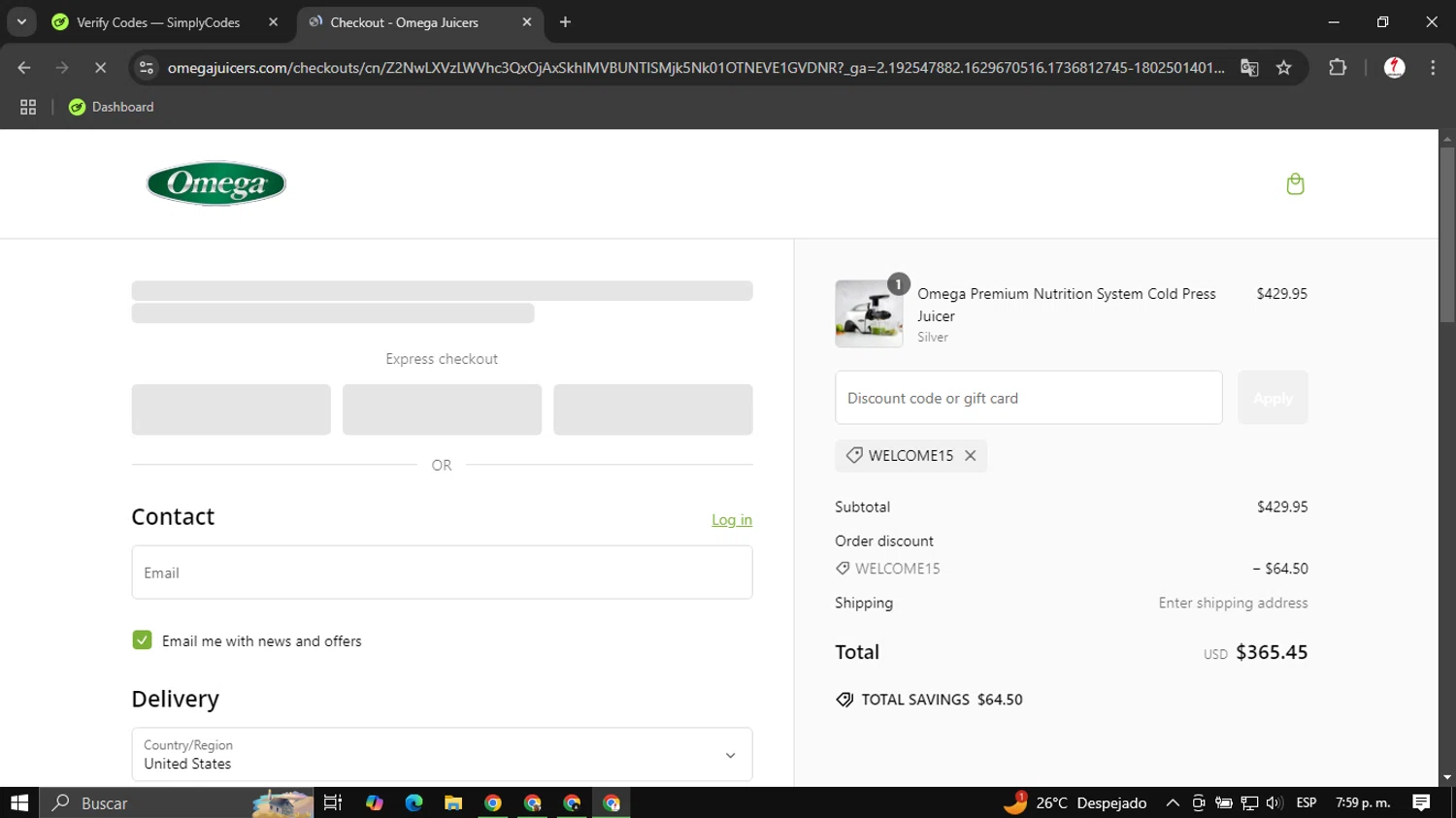This screenshot has width=1456, height=818.
Task: Close the Verify Codes tab
Action: [x=273, y=22]
